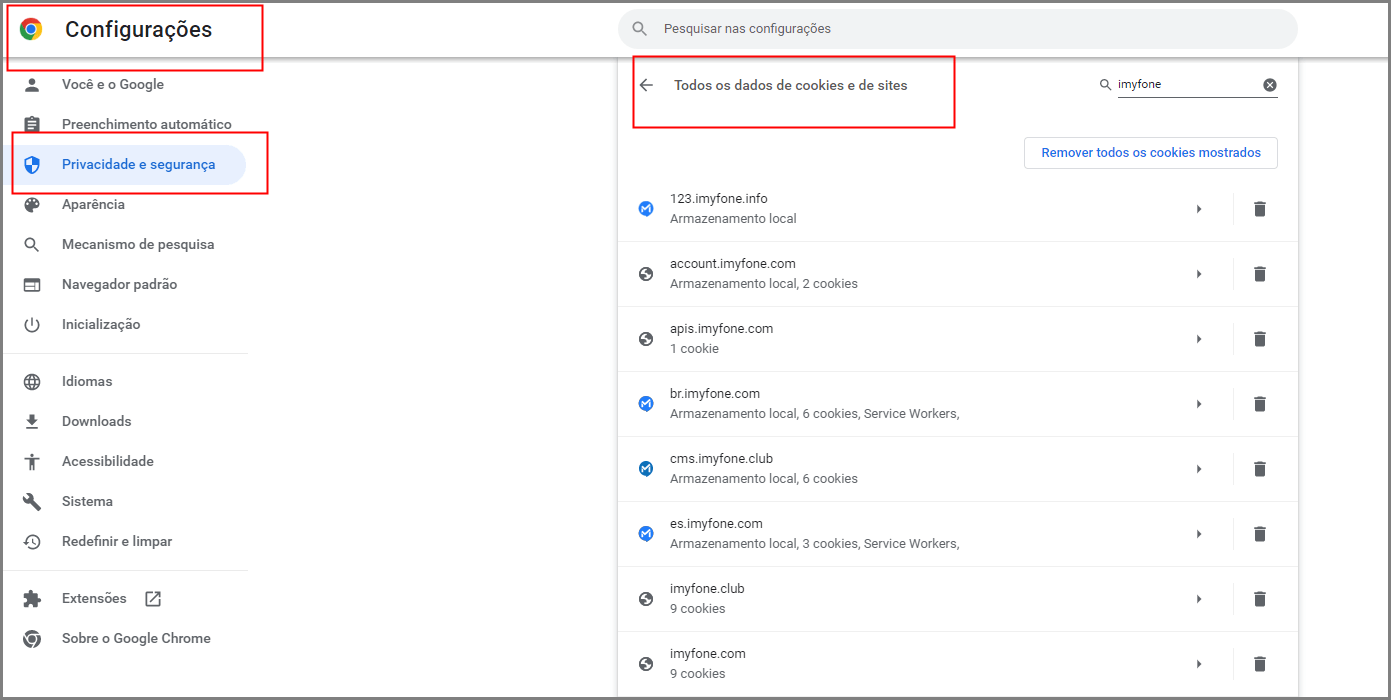The height and width of the screenshot is (700, 1391).
Task: Expand 123.imyfone.info details arrow
Action: tap(1199, 209)
